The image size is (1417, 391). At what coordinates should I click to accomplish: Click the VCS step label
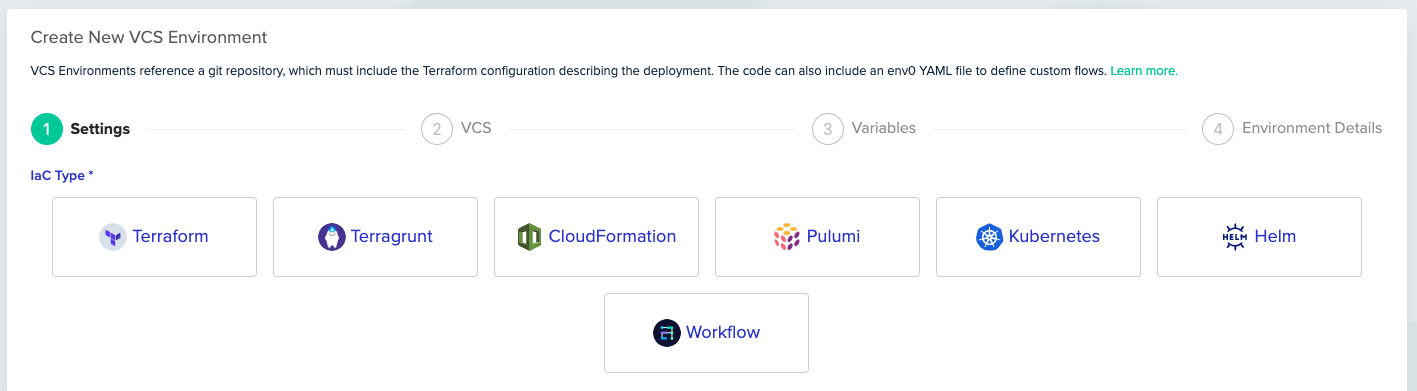click(x=476, y=129)
